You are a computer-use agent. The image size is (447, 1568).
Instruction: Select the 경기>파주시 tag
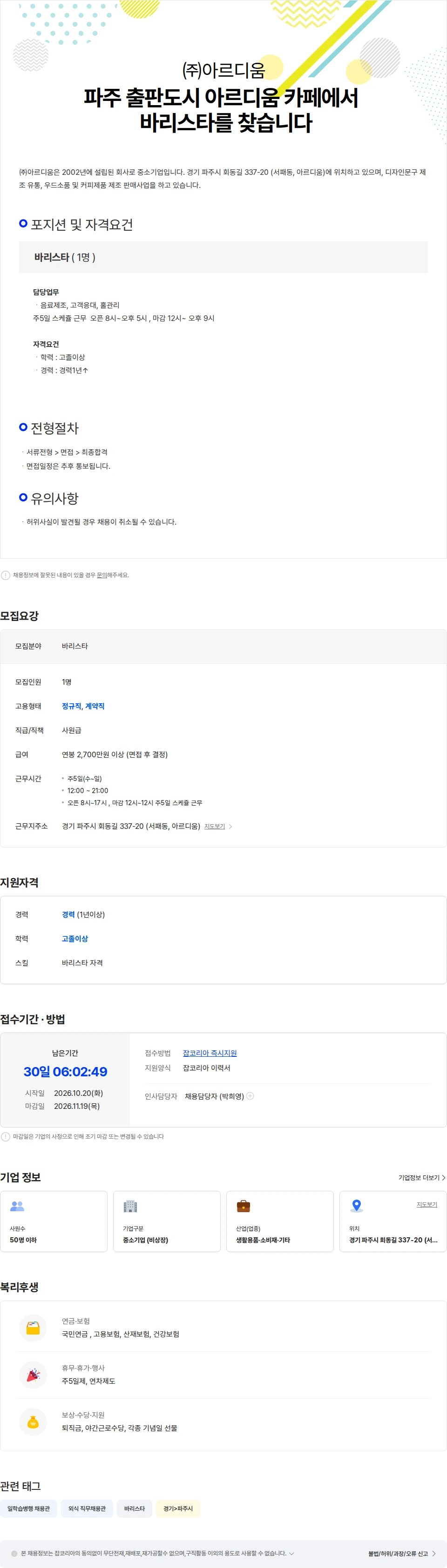(178, 1508)
